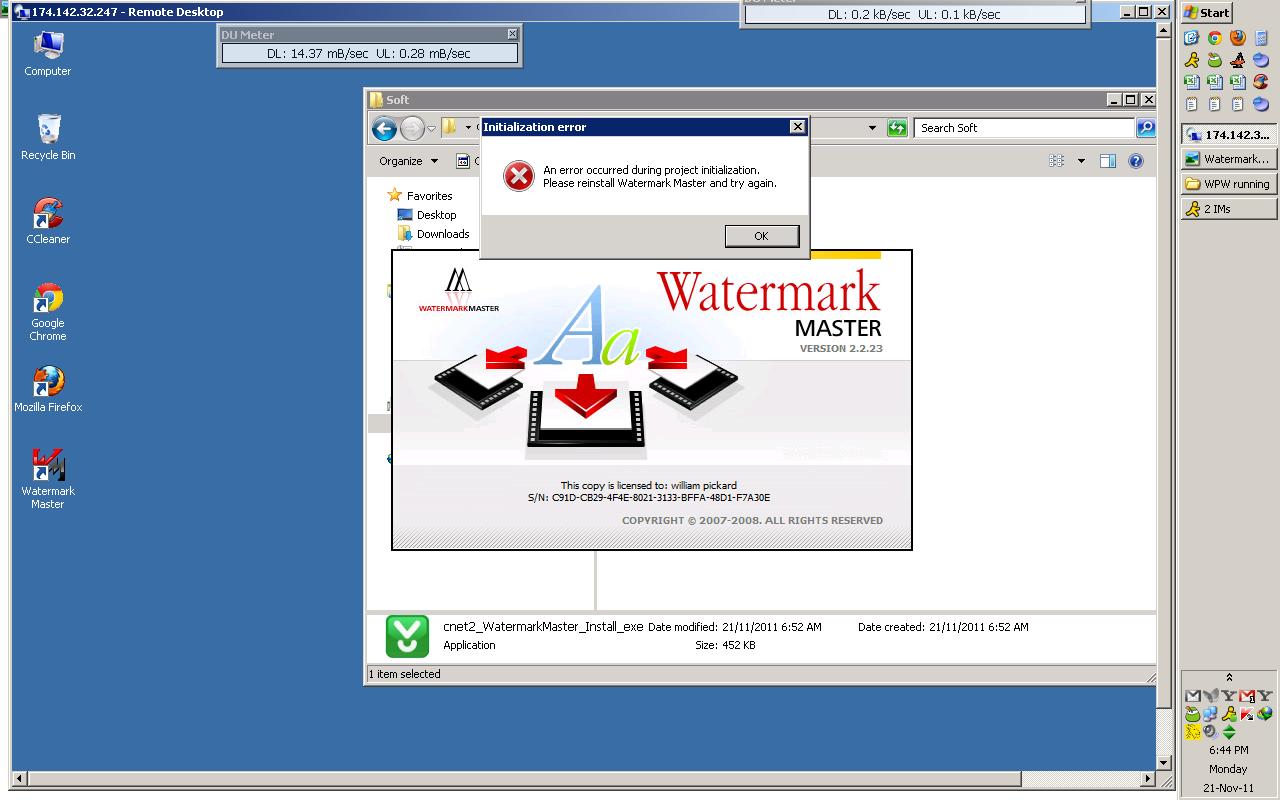This screenshot has width=1280, height=800.
Task: Select the CCleaner desktop shortcut
Action: pyautogui.click(x=48, y=221)
